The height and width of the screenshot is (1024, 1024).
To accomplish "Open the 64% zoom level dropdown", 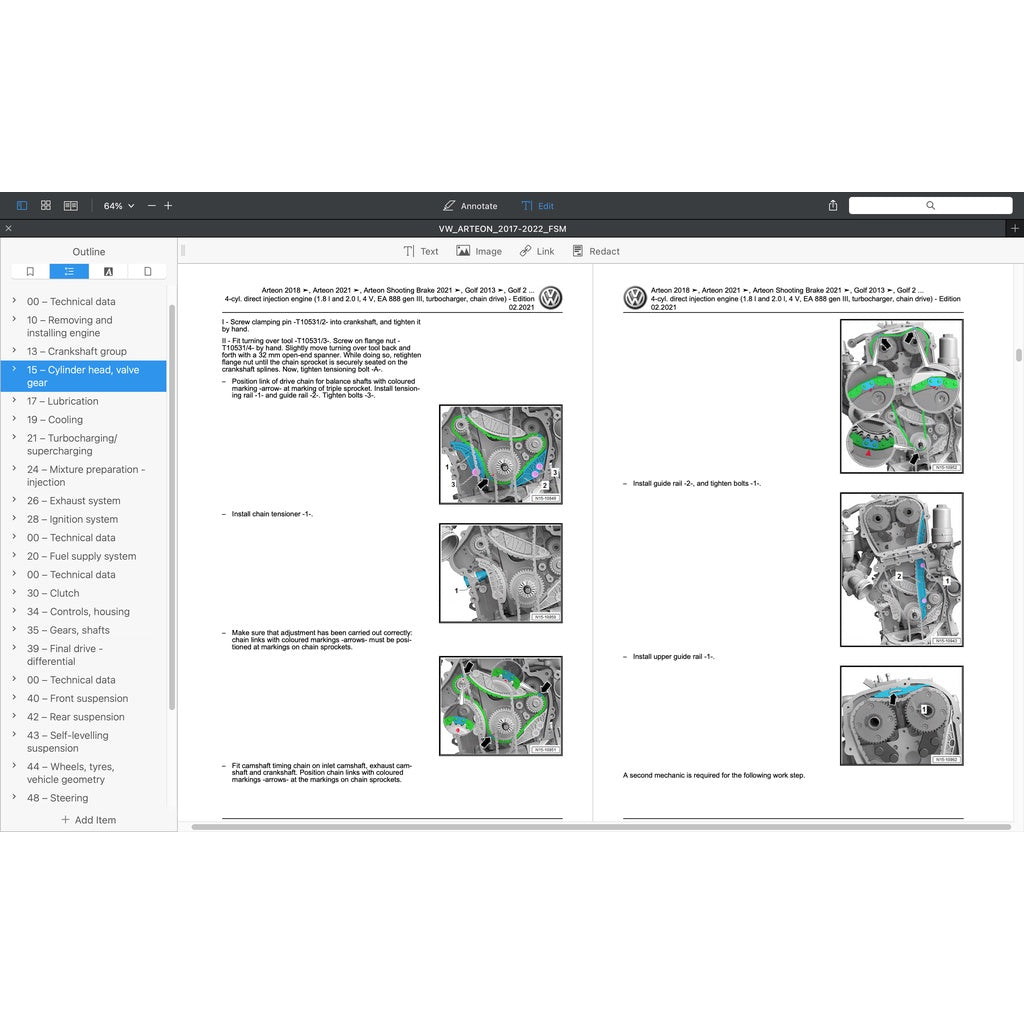I will point(118,206).
